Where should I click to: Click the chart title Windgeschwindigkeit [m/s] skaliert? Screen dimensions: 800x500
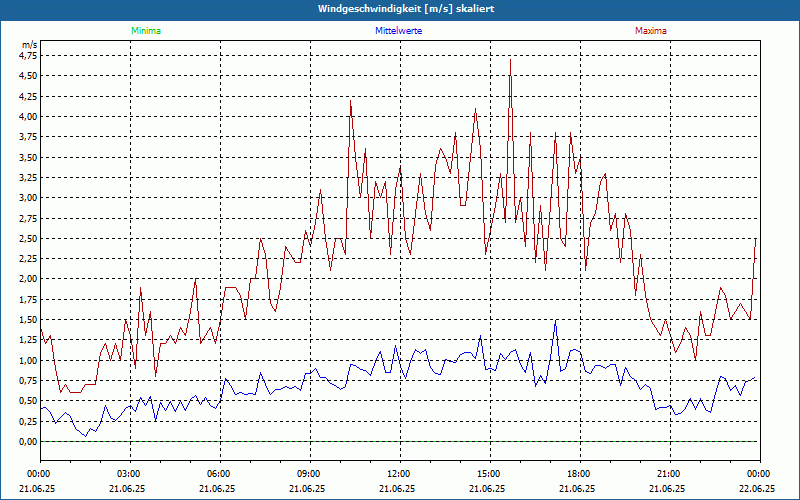tap(406, 9)
